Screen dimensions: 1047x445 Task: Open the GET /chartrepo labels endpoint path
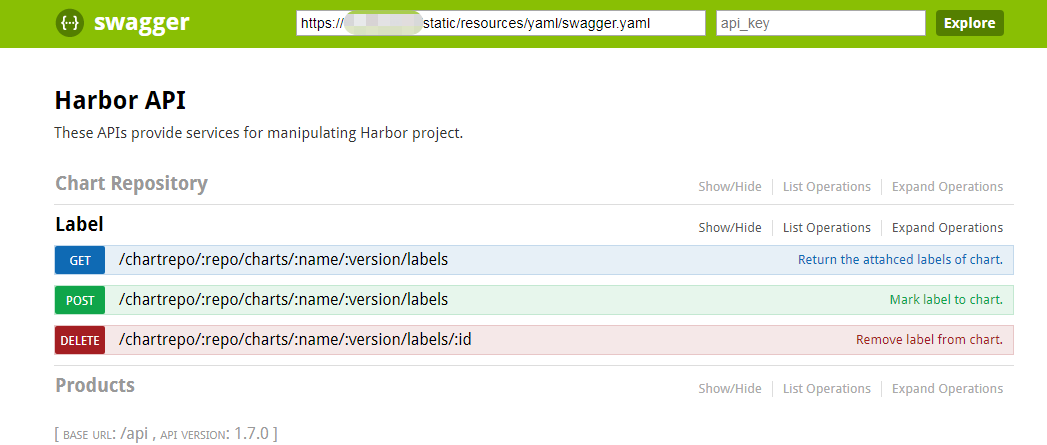pos(283,260)
